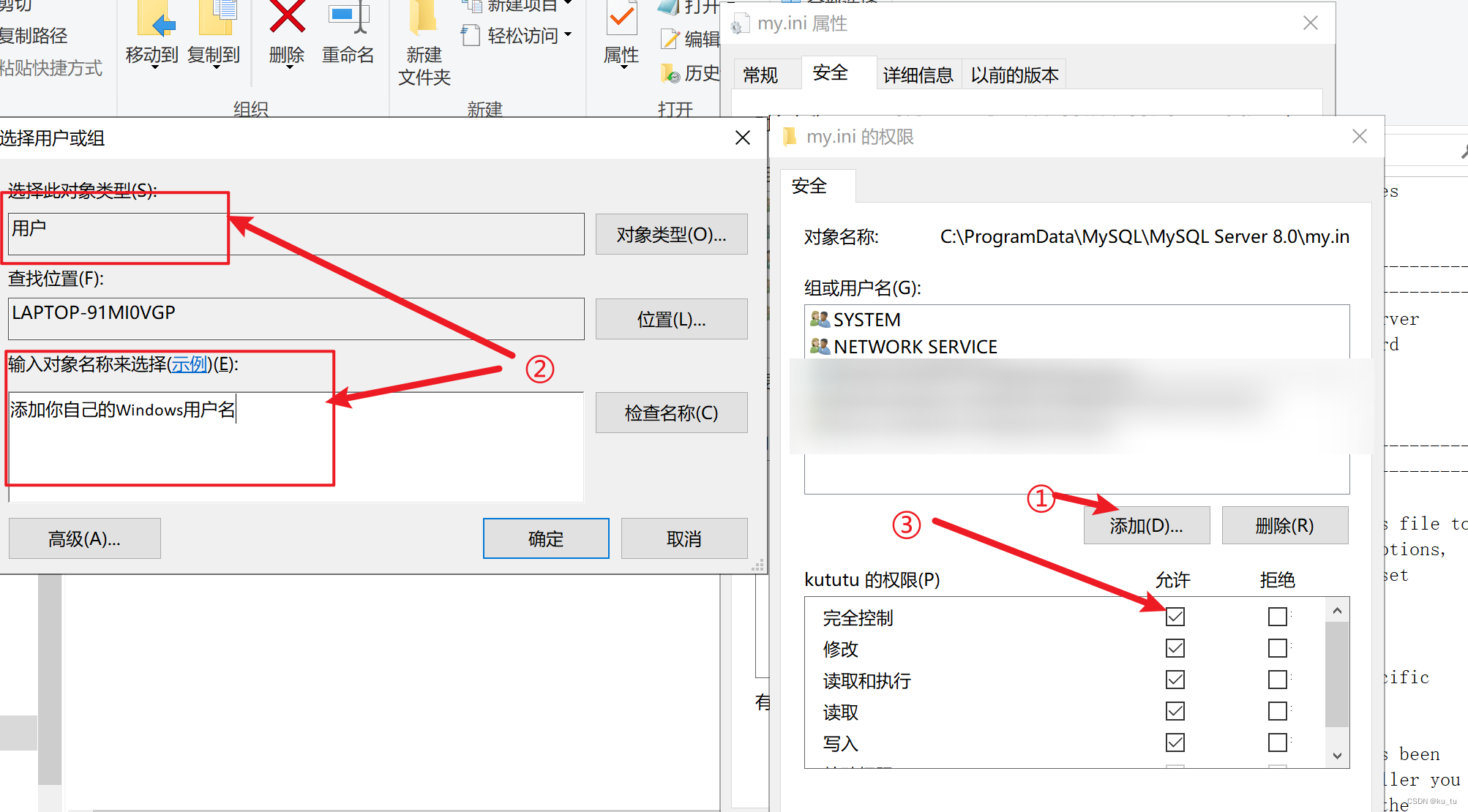Open the Previous versions tab
Image resolution: width=1468 pixels, height=812 pixels.
pos(1014,75)
